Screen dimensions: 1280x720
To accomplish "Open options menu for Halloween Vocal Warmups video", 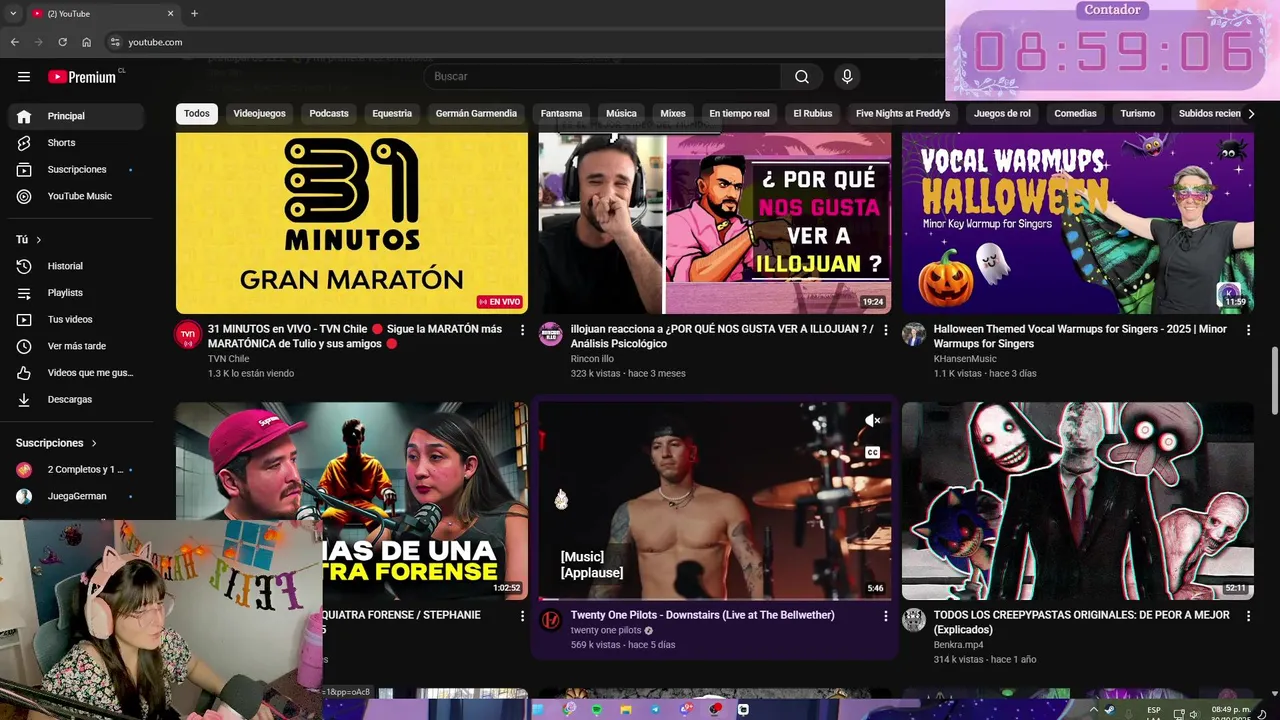I will coord(1248,330).
